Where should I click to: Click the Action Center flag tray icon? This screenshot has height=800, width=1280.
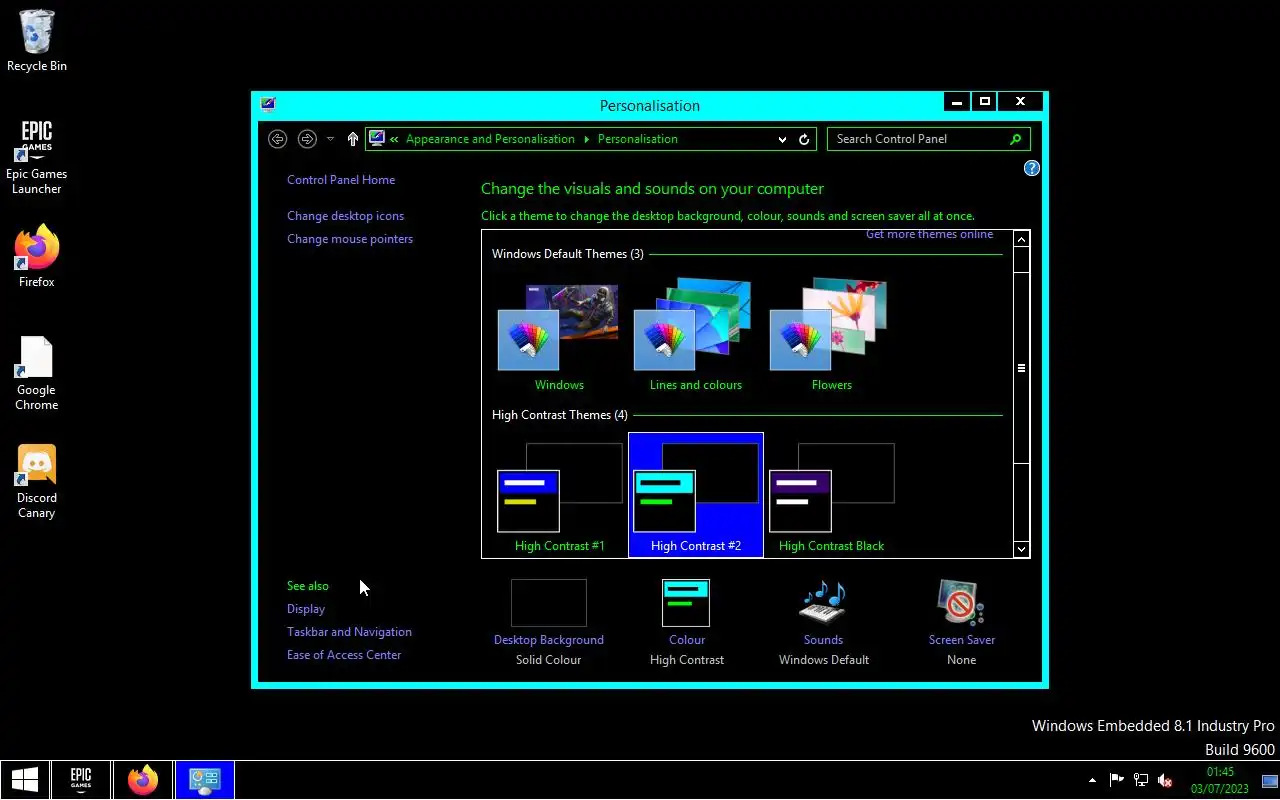click(x=1116, y=780)
